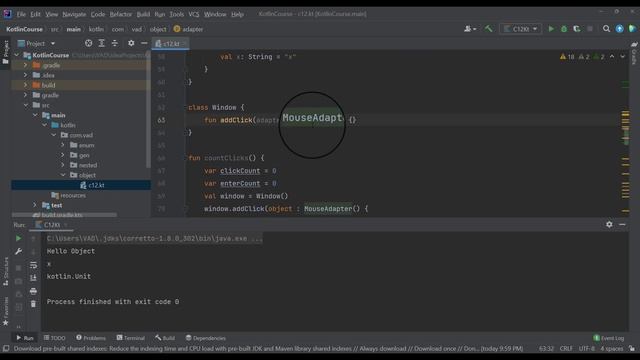The height and width of the screenshot is (360, 640).
Task: Open the user account icon in toolbar
Action: tap(470, 29)
